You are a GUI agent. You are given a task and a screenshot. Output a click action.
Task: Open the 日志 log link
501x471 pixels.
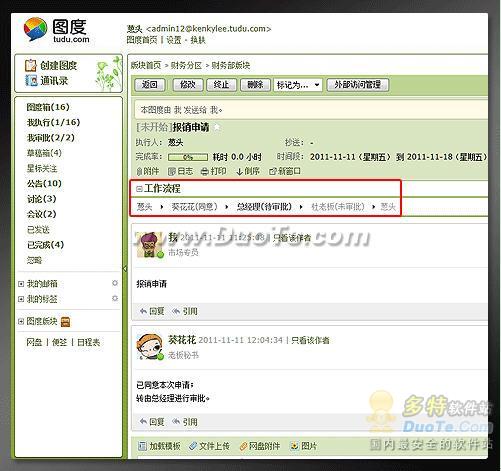(180, 171)
